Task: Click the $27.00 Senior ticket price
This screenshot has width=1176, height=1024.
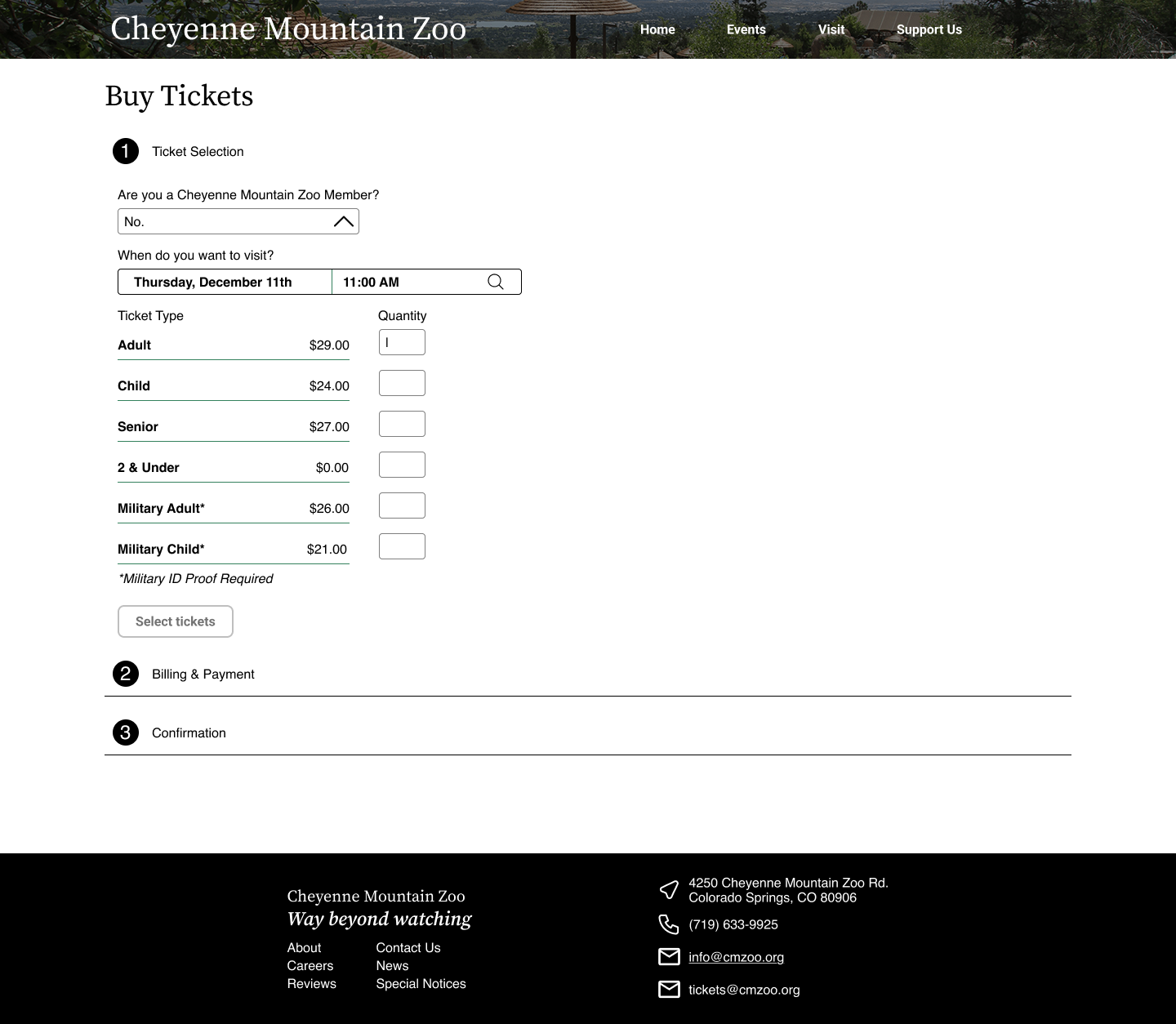Action: click(329, 426)
